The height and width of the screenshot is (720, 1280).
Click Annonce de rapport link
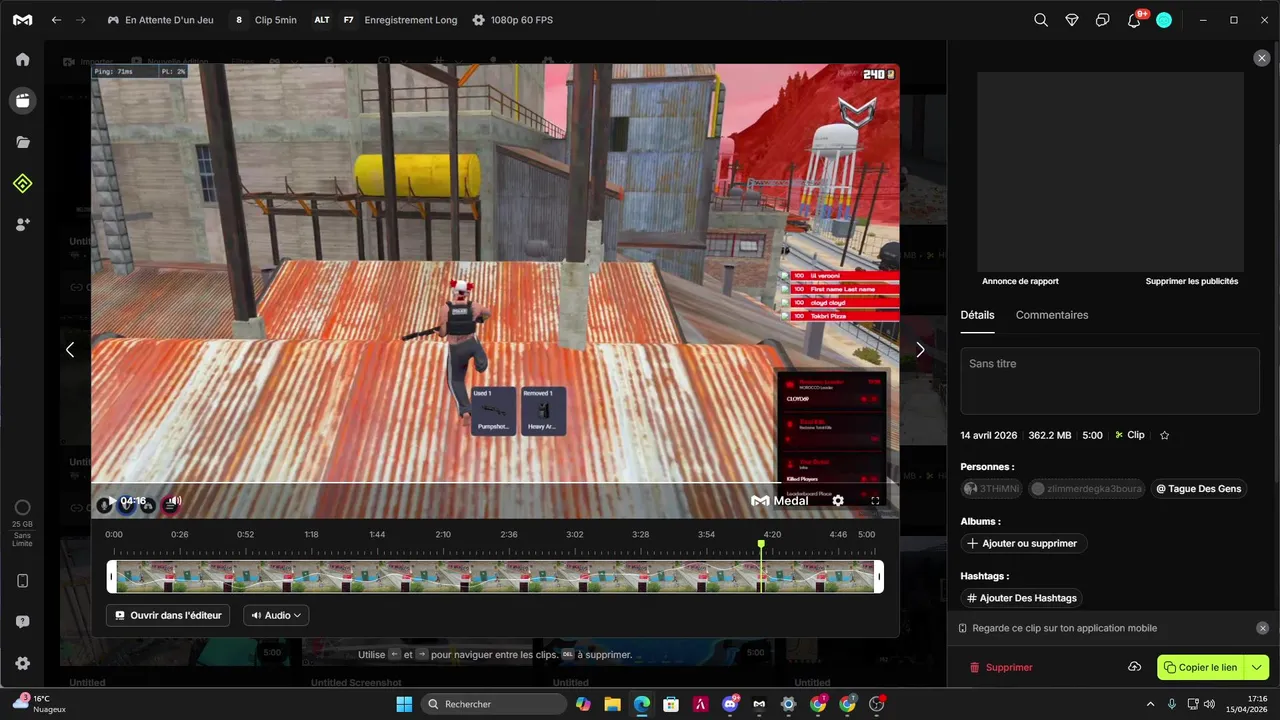[1020, 281]
